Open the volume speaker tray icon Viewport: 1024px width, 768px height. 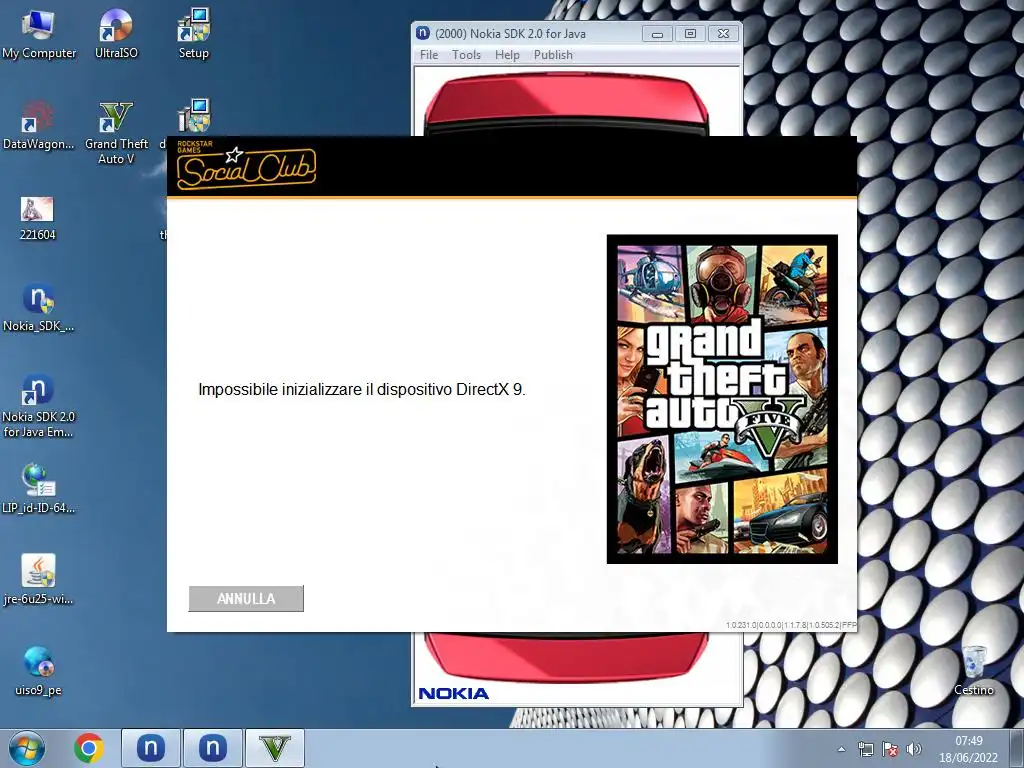(914, 749)
